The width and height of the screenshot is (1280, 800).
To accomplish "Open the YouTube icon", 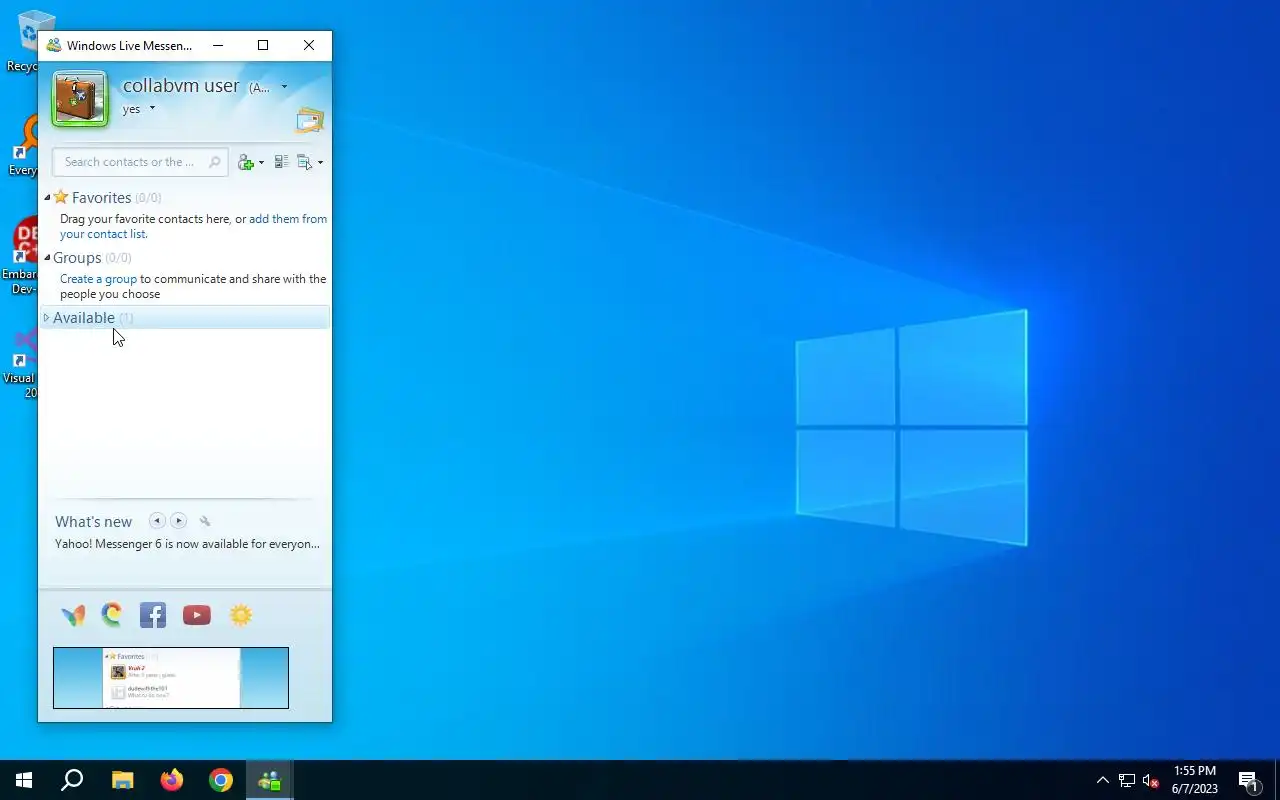I will [x=197, y=616].
